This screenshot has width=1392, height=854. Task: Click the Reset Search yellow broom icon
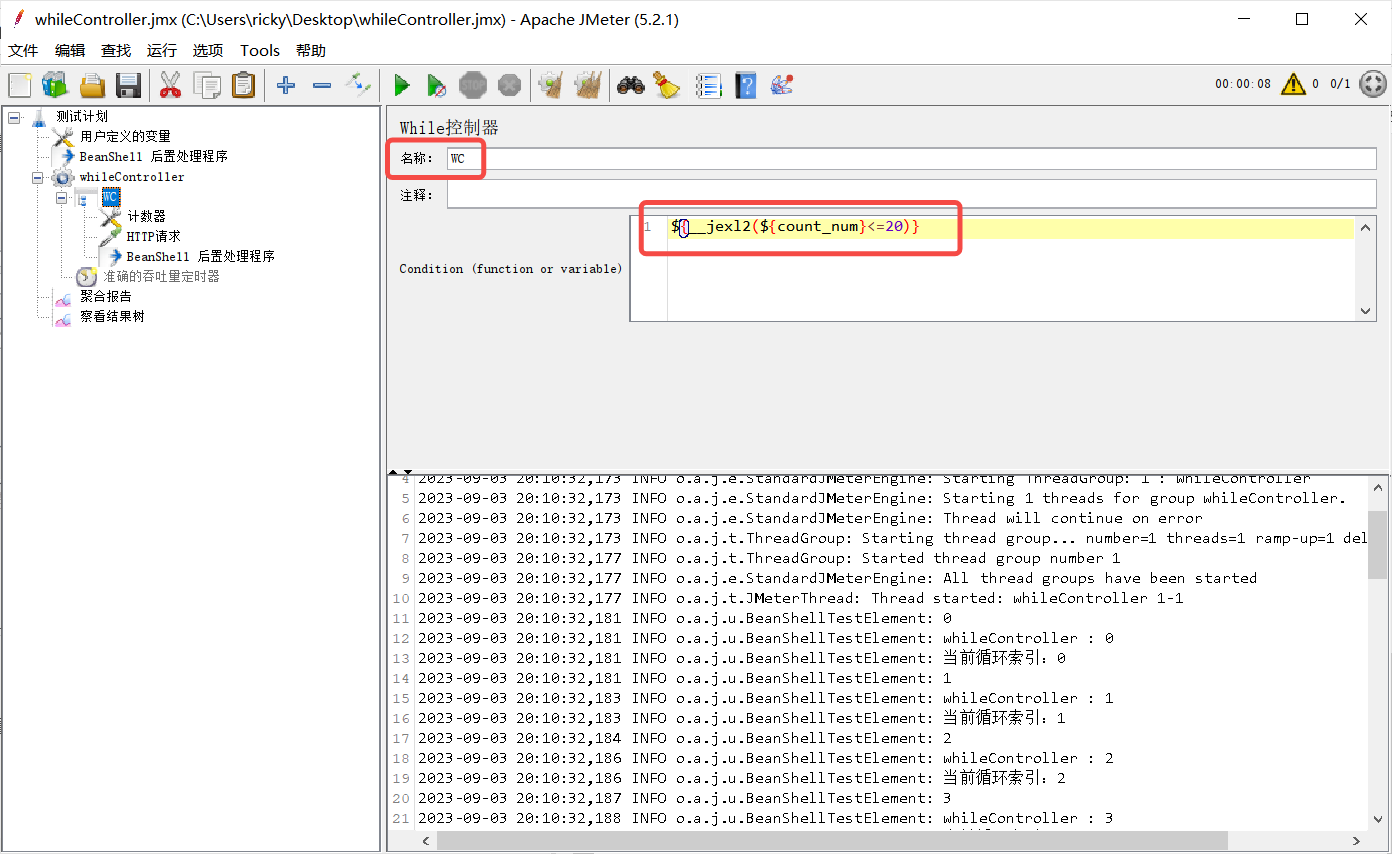coord(666,85)
